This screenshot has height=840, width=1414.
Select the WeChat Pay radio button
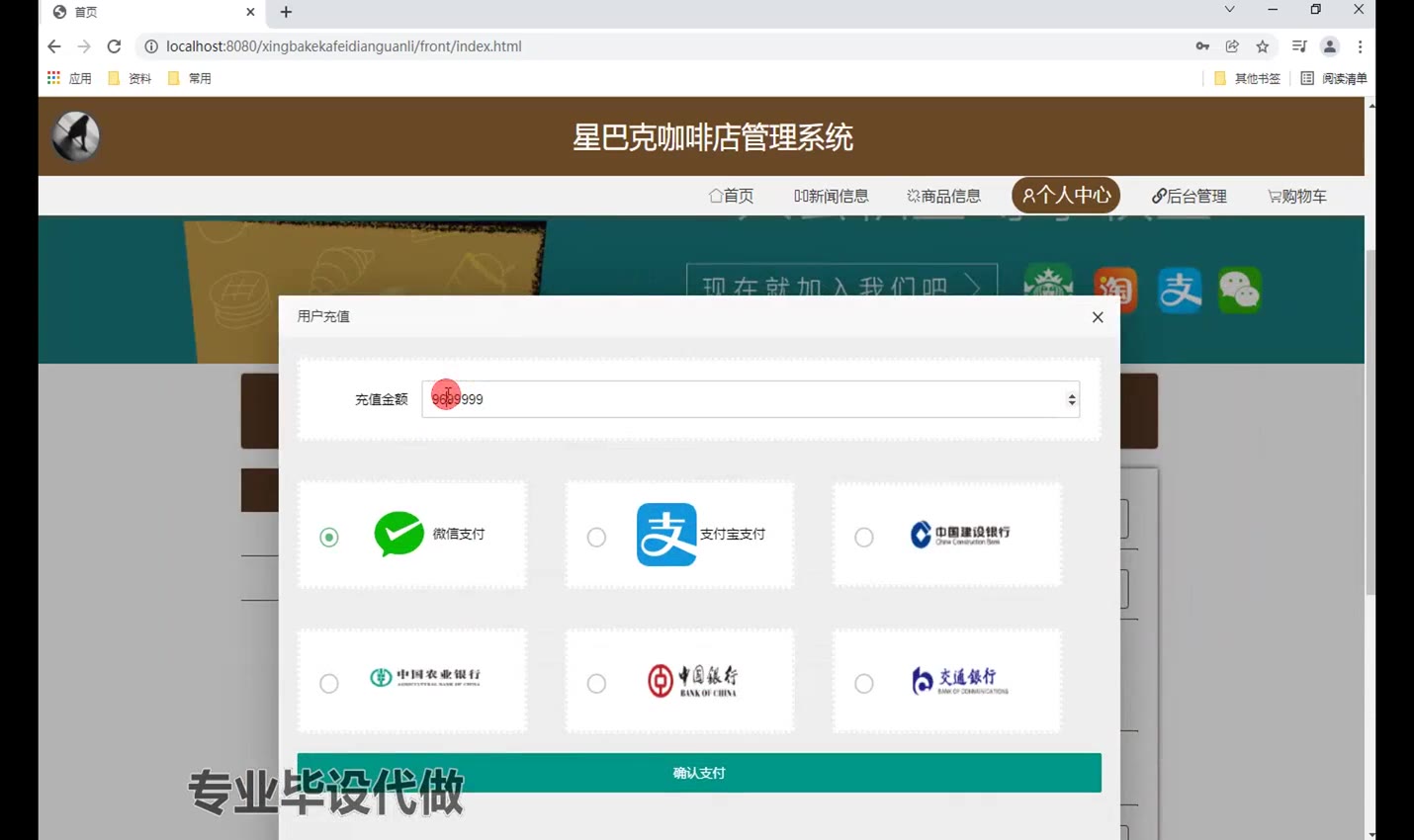329,537
